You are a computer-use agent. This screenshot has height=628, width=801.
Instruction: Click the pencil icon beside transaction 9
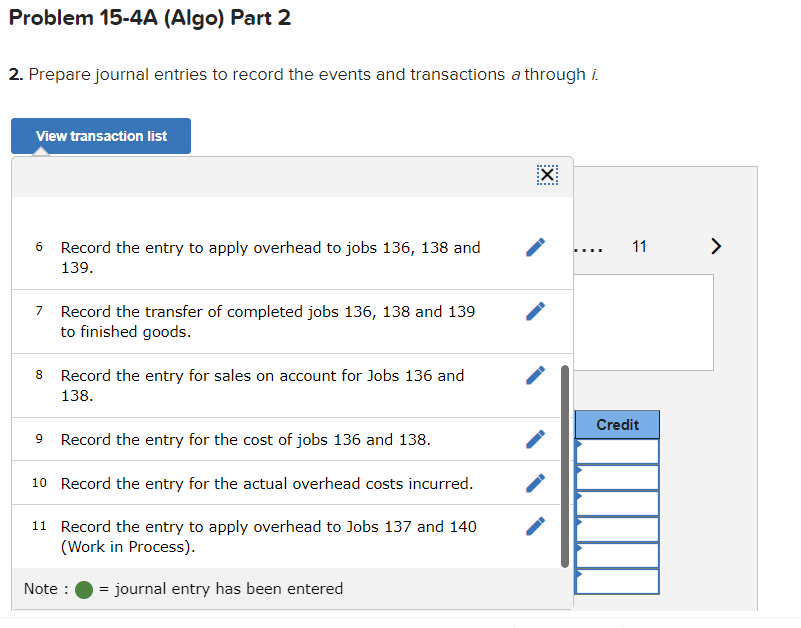coord(535,439)
